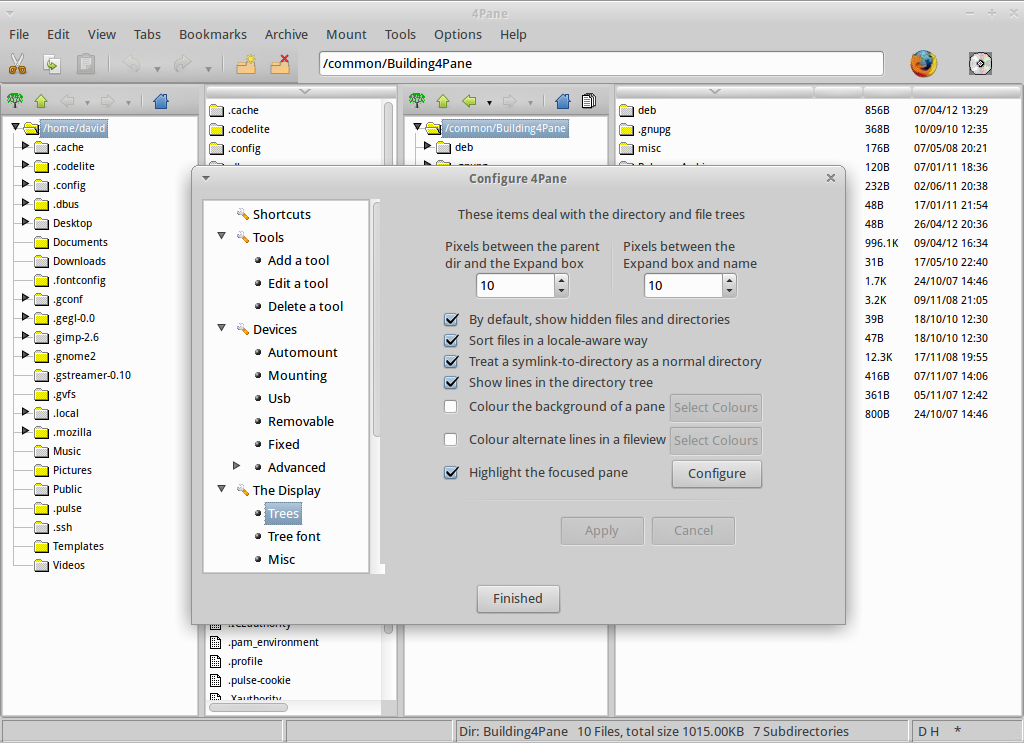Enable 'Colour alternate lines in a fileview'
The height and width of the screenshot is (743, 1024).
point(451,439)
